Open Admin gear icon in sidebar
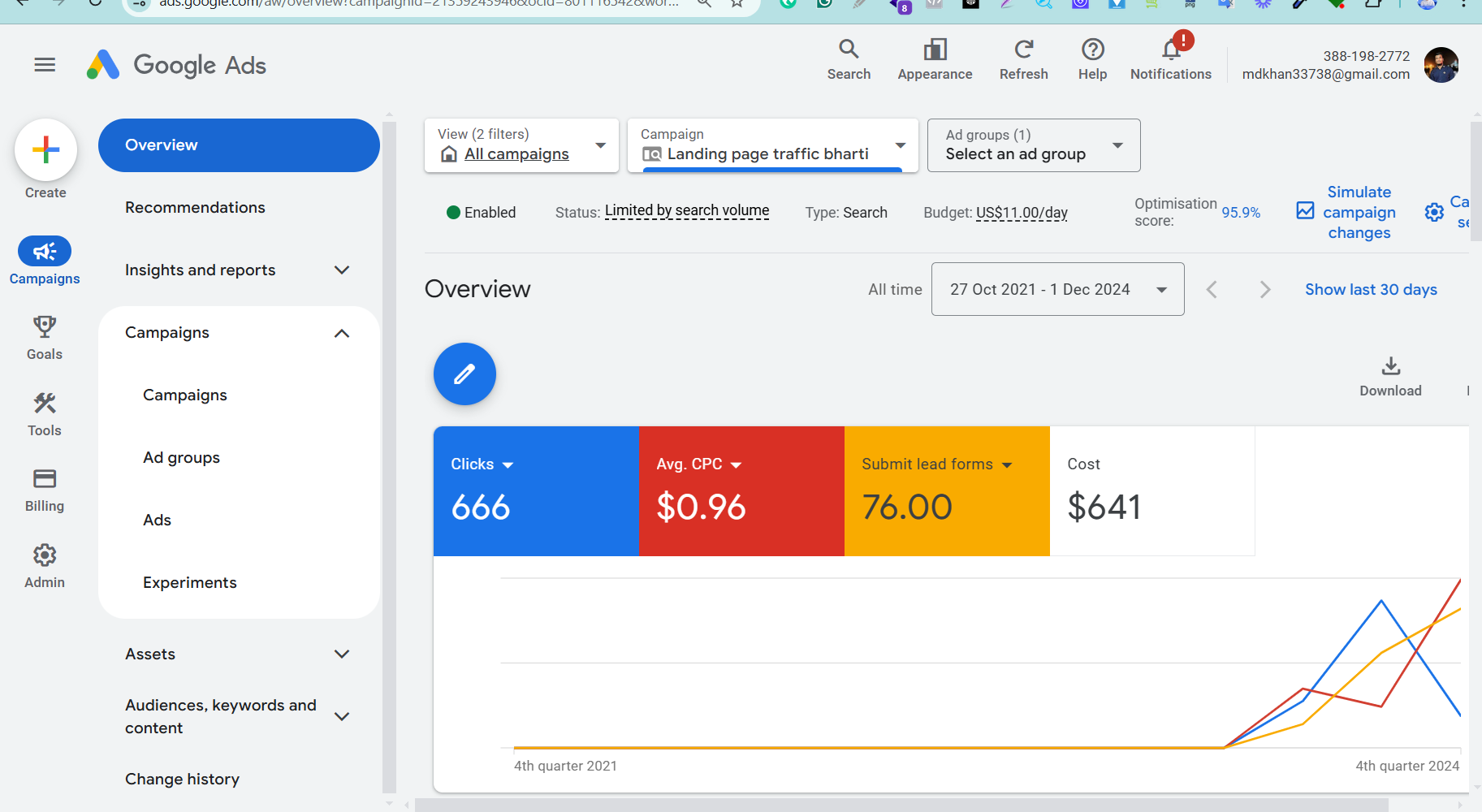 click(45, 555)
